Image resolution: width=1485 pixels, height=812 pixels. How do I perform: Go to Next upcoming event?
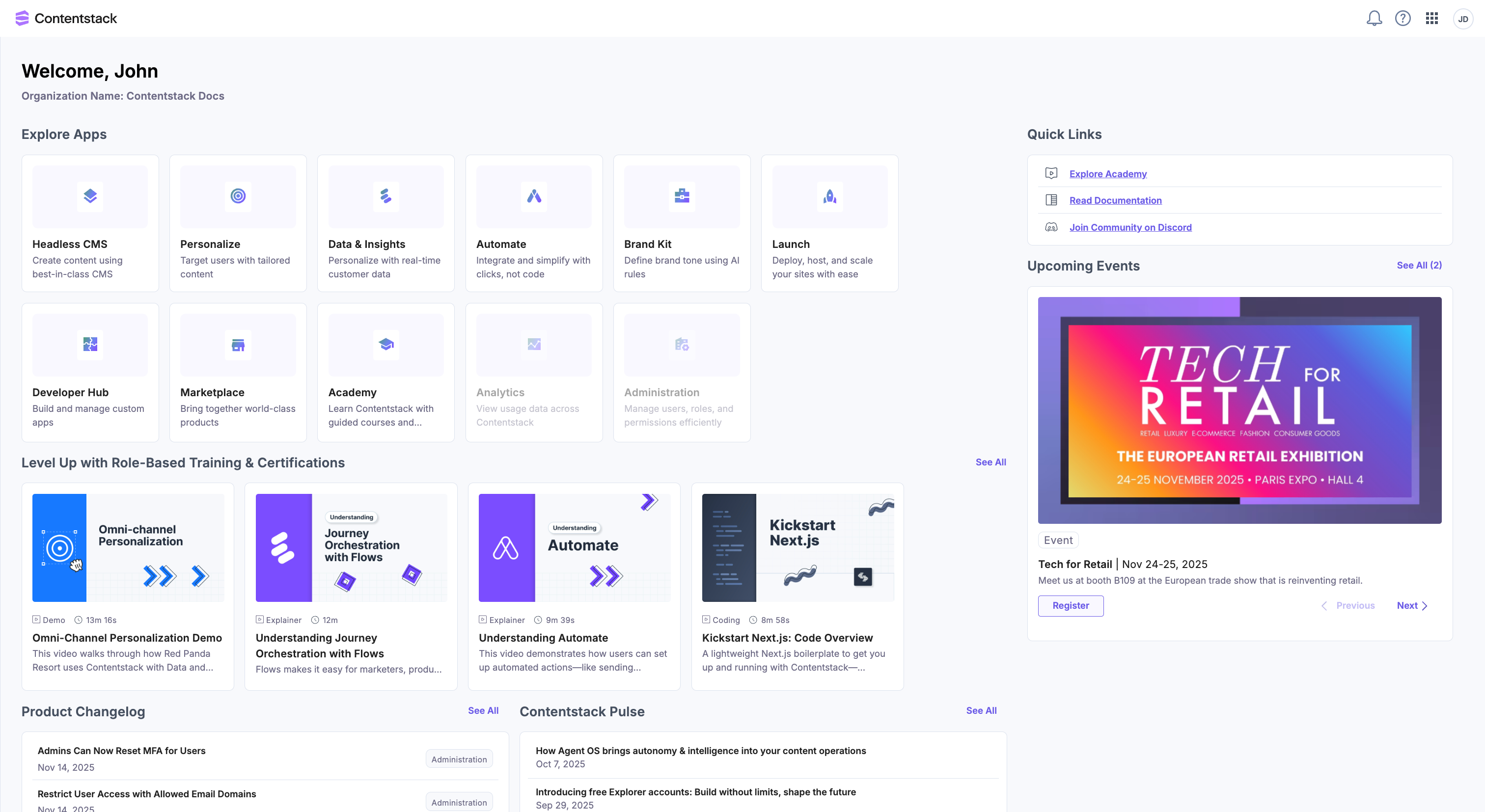coord(1412,605)
